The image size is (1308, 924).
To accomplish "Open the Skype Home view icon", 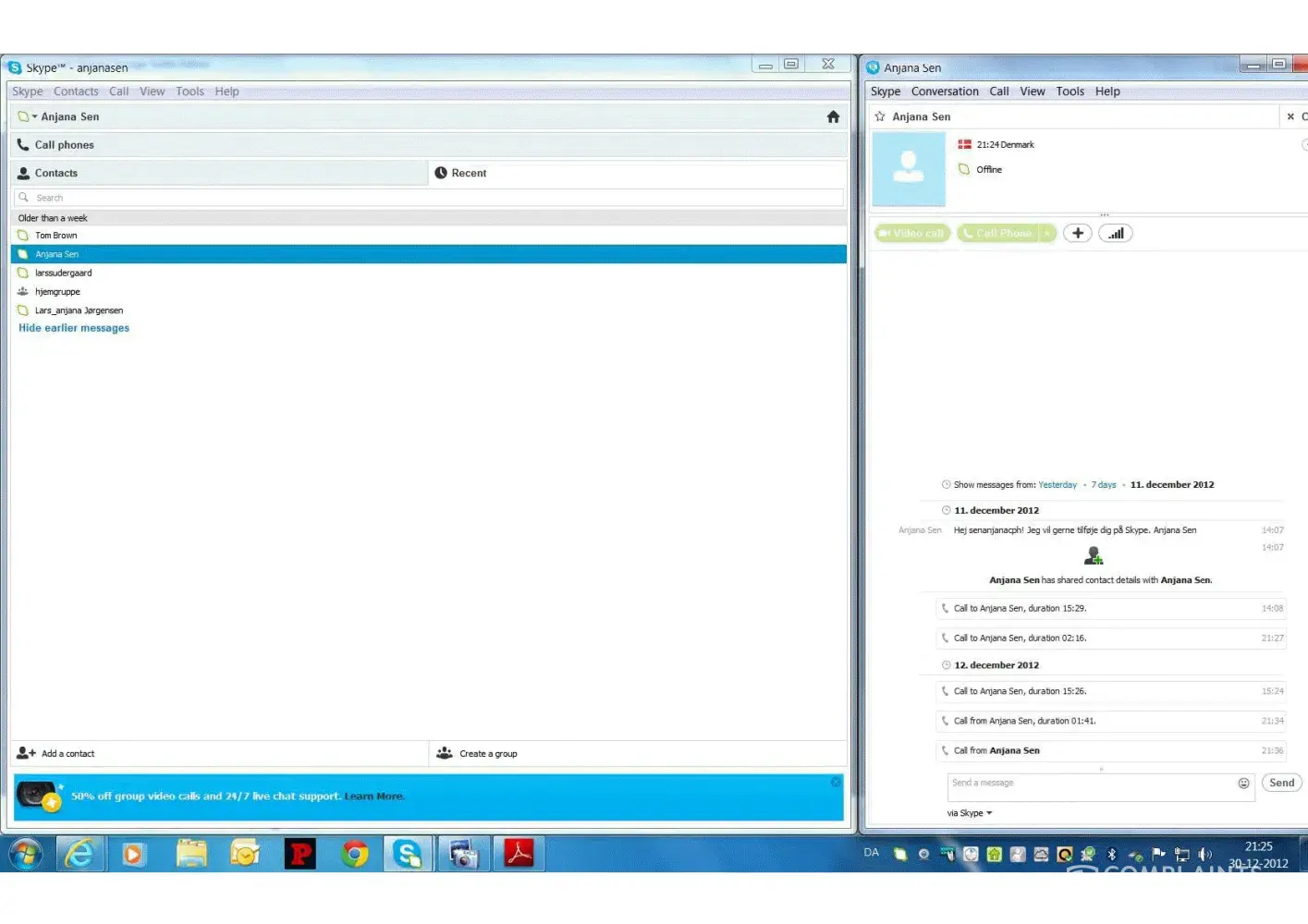I will point(833,116).
